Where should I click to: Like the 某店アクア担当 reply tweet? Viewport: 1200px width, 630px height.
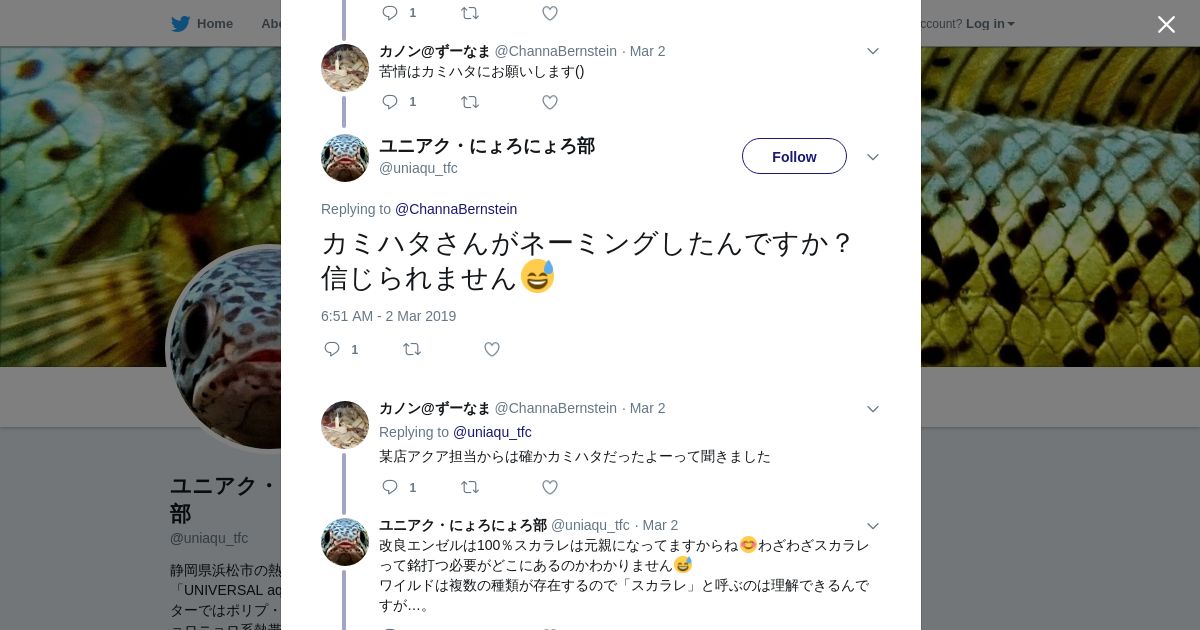tap(550, 487)
